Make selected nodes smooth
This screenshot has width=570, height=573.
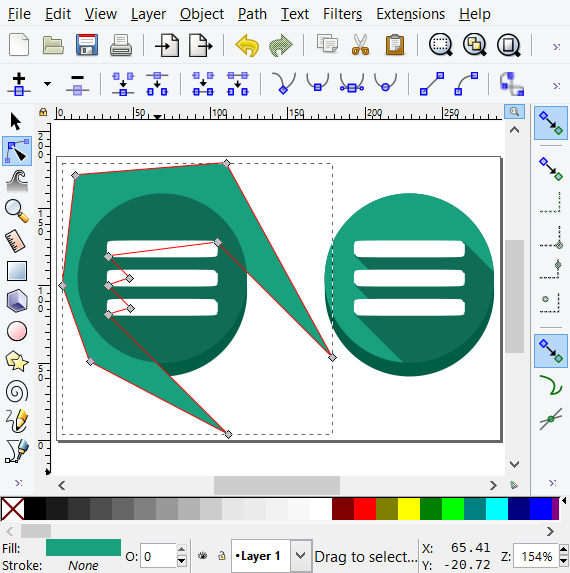coord(318,82)
